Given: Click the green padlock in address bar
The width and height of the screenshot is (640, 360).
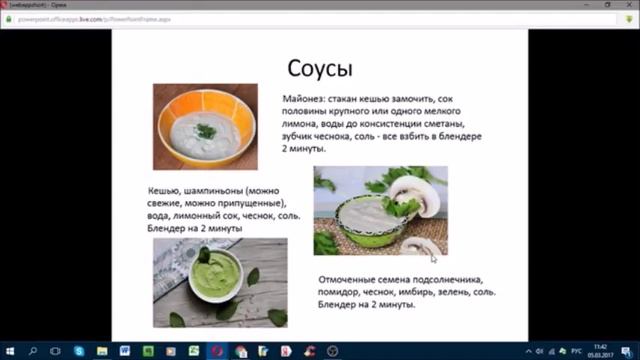Looking at the screenshot, I should [9, 19].
